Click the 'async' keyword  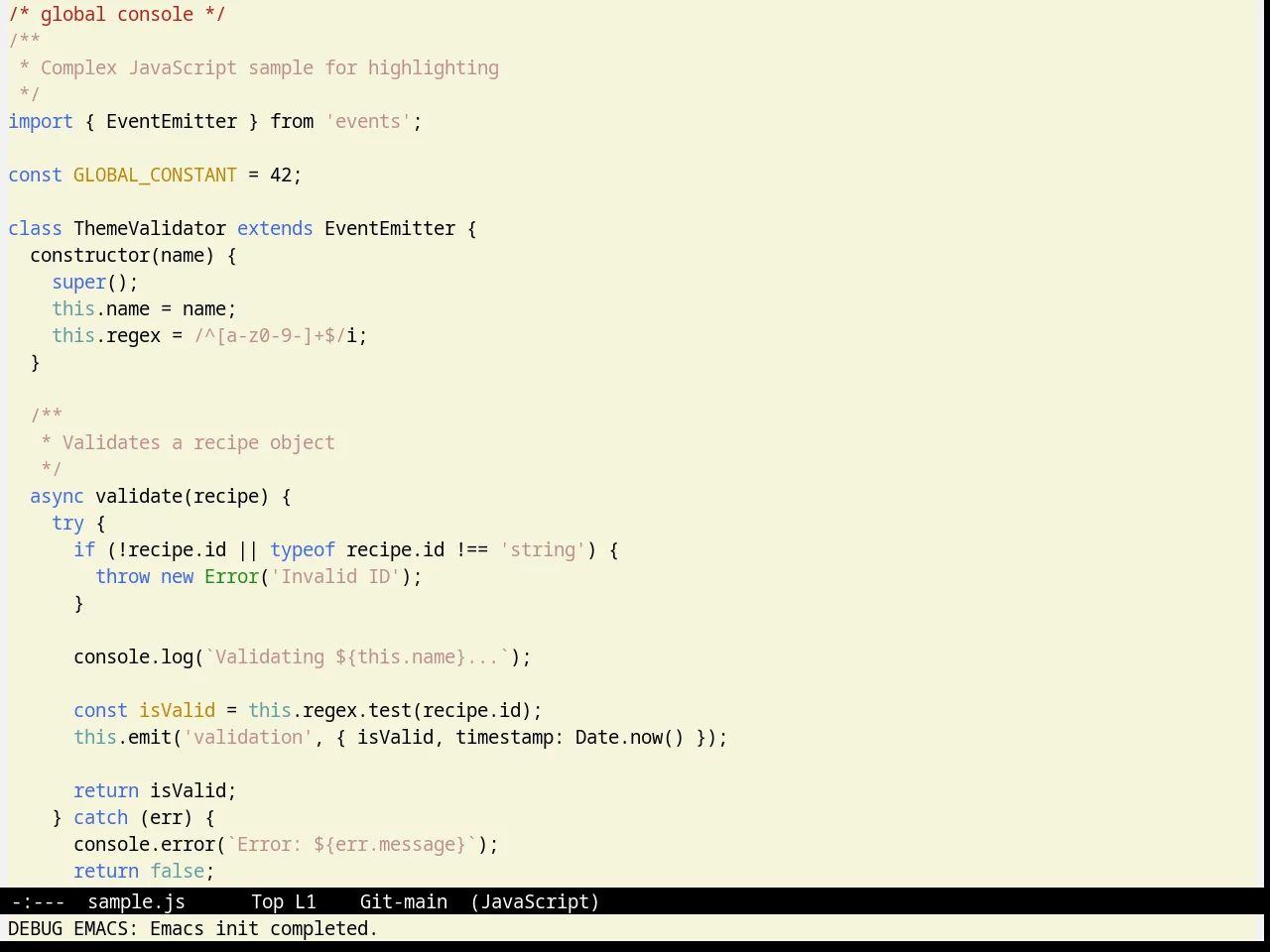tap(57, 496)
